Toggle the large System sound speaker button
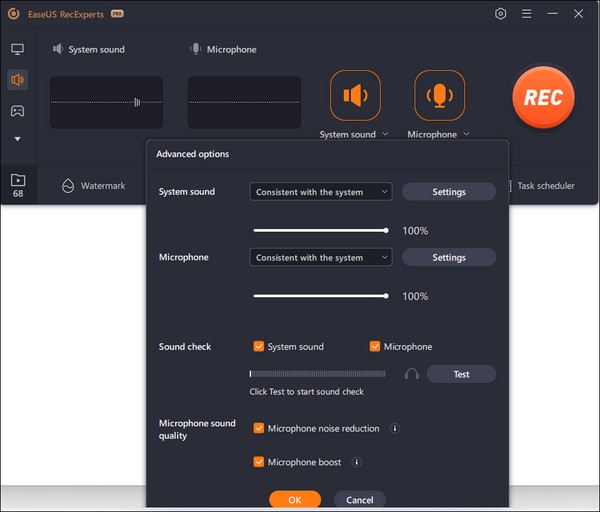Image resolution: width=600 pixels, height=512 pixels. point(355,95)
